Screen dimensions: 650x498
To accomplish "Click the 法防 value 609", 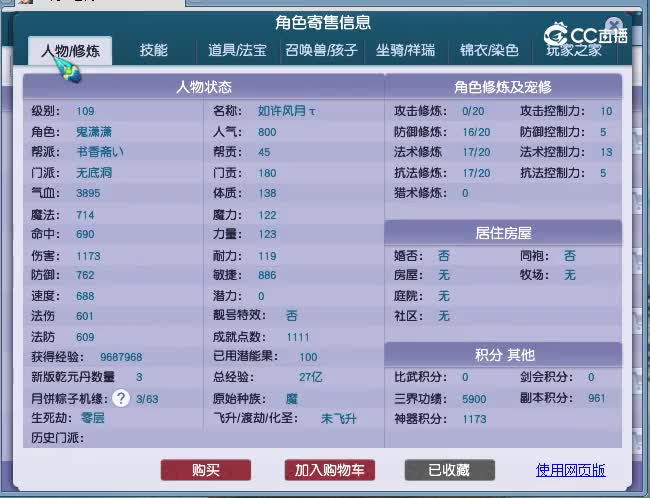I will (85, 337).
